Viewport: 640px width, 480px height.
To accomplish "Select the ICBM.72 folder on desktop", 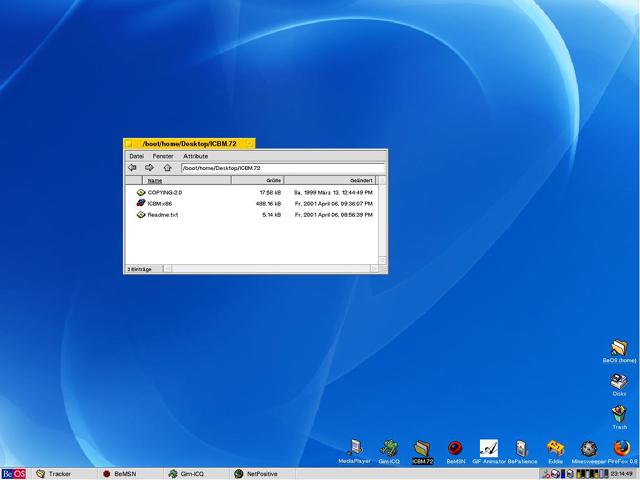I will point(422,448).
